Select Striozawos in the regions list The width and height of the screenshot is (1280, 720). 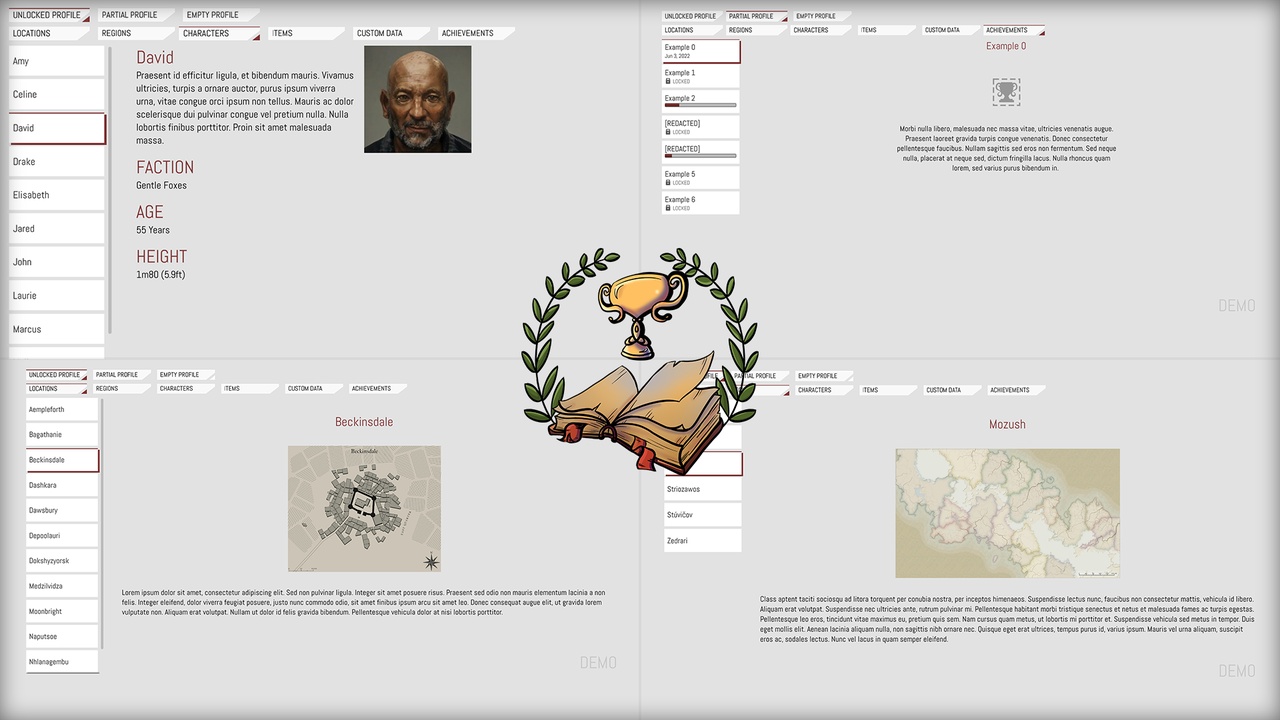702,489
